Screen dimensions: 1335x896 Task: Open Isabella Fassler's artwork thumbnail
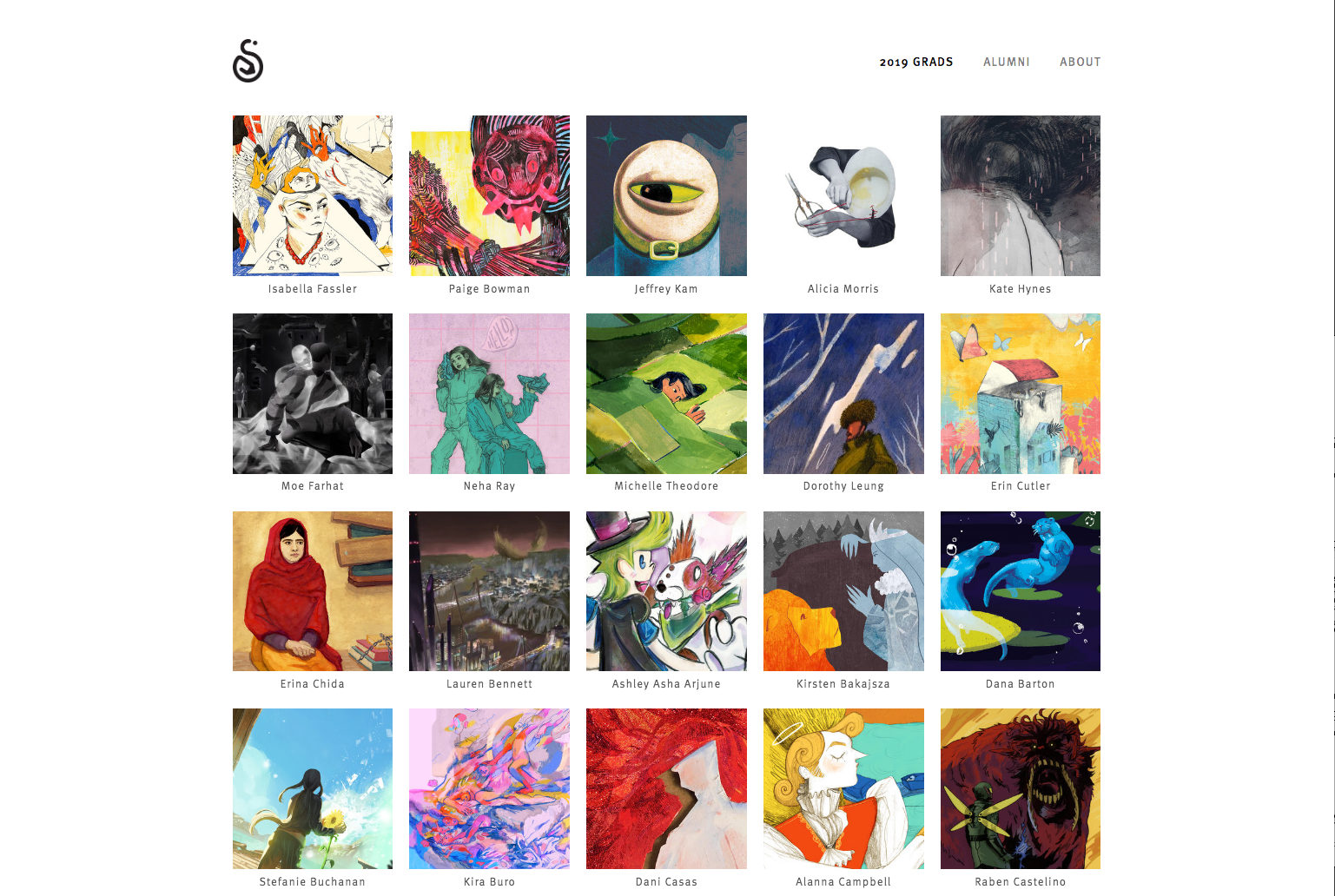pyautogui.click(x=313, y=195)
